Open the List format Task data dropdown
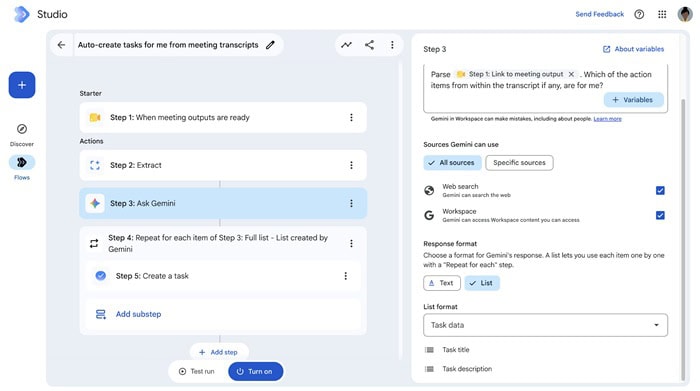The height and width of the screenshot is (391, 700). [x=546, y=325]
